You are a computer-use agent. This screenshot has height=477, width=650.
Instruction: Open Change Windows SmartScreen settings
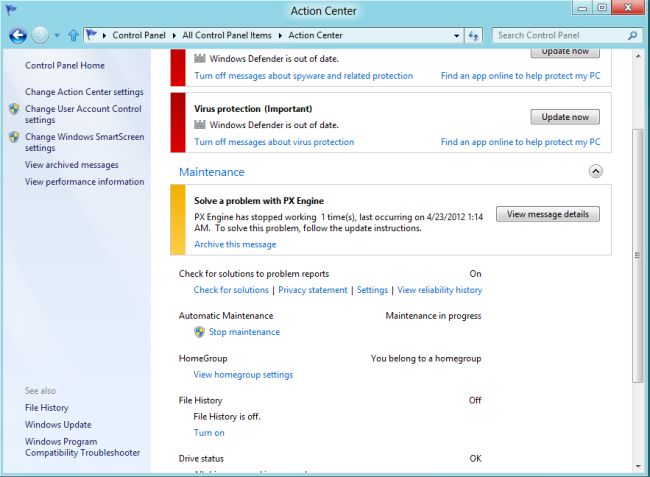tap(85, 142)
